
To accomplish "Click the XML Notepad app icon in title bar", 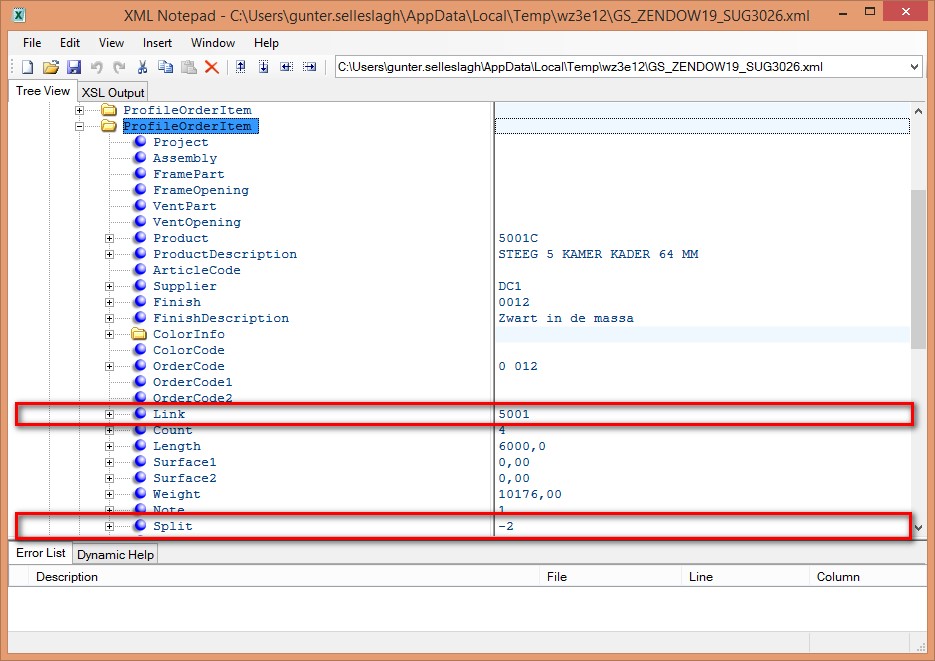I will (x=19, y=15).
